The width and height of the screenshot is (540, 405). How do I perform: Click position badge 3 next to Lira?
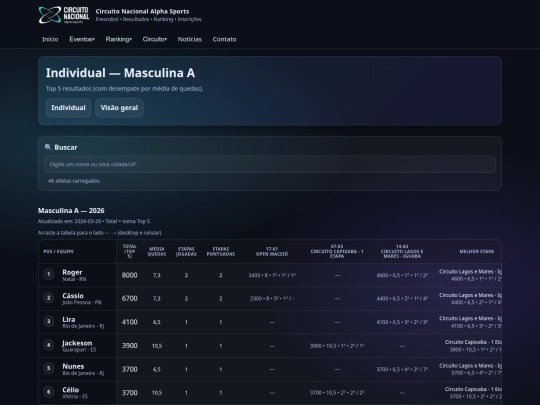[49, 321]
